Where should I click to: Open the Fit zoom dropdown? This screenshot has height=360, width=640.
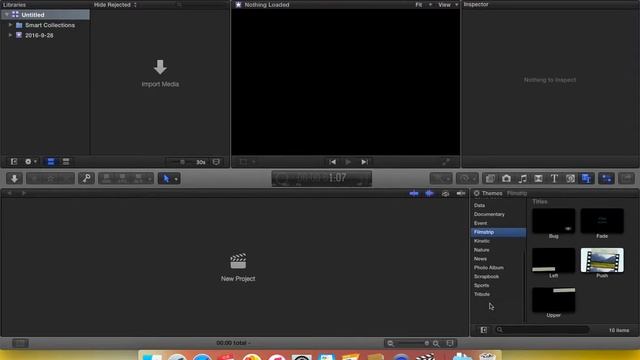423,5
